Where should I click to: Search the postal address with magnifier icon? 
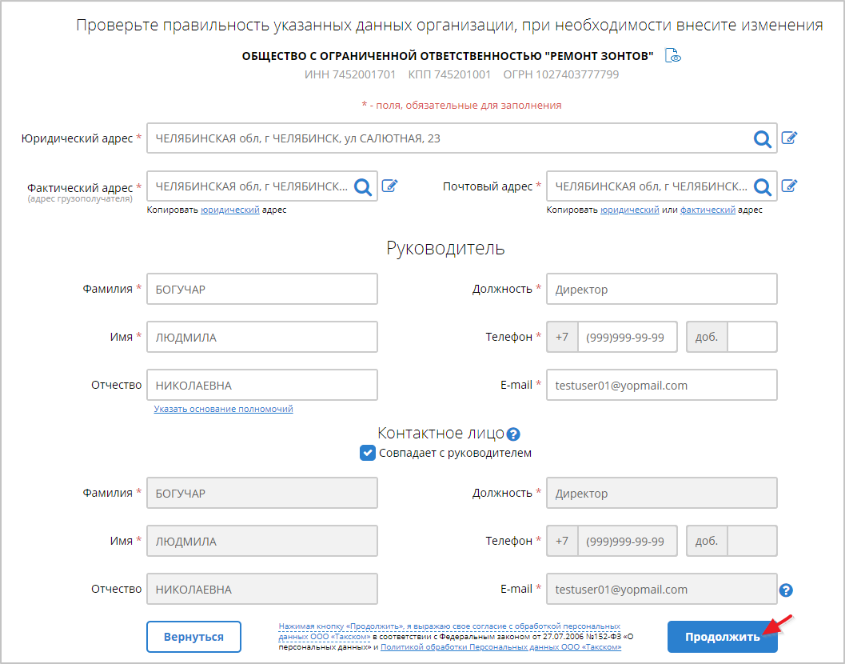762,186
